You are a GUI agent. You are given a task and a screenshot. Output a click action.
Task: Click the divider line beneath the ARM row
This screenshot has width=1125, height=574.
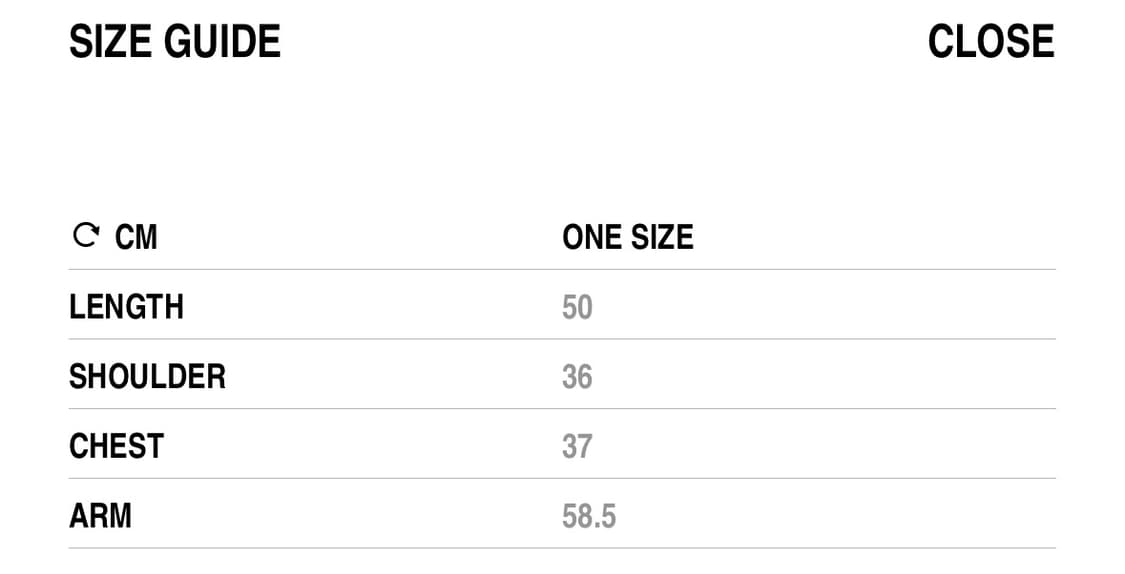562,548
